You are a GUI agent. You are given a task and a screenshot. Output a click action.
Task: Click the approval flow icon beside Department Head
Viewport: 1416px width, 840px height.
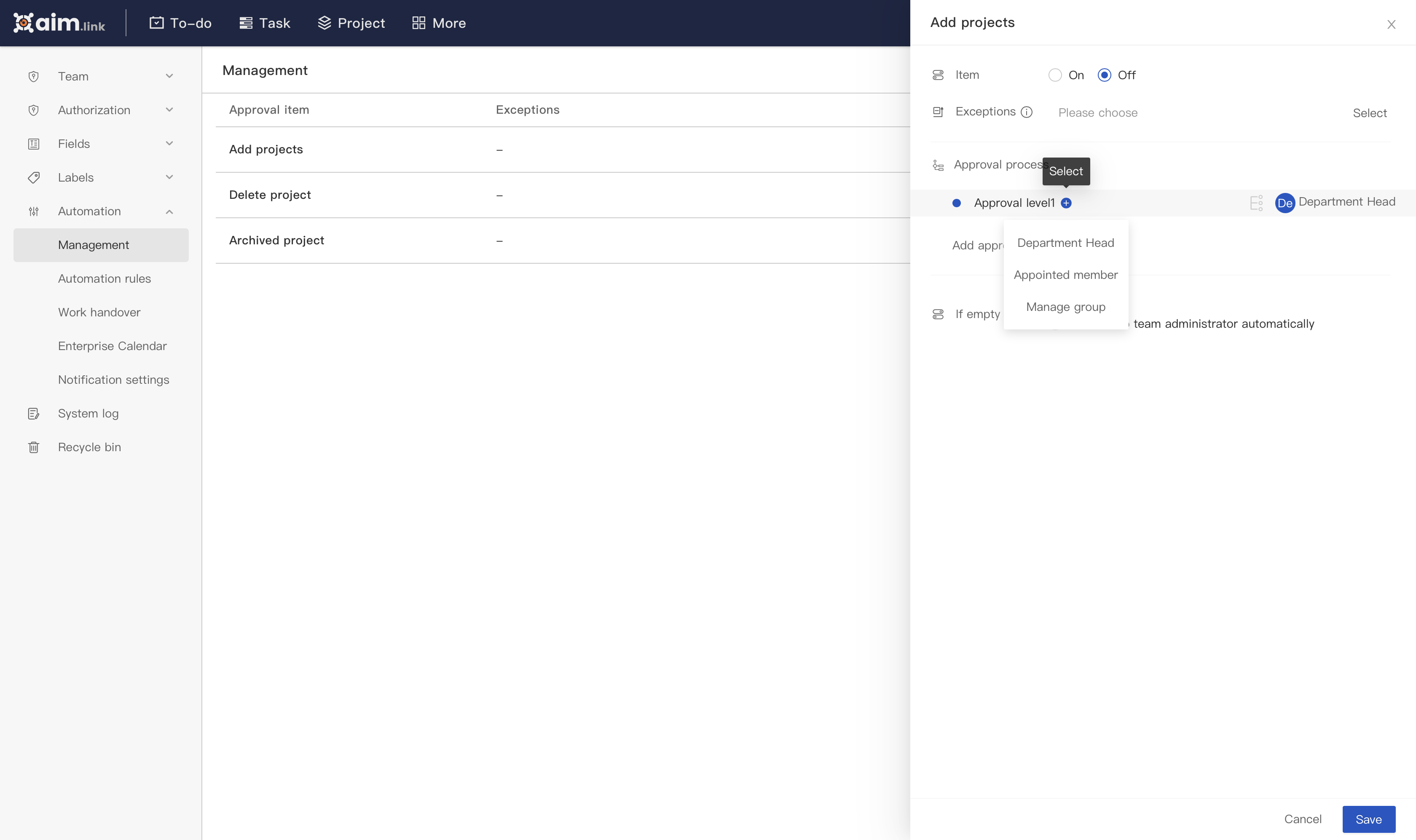[x=1256, y=203]
